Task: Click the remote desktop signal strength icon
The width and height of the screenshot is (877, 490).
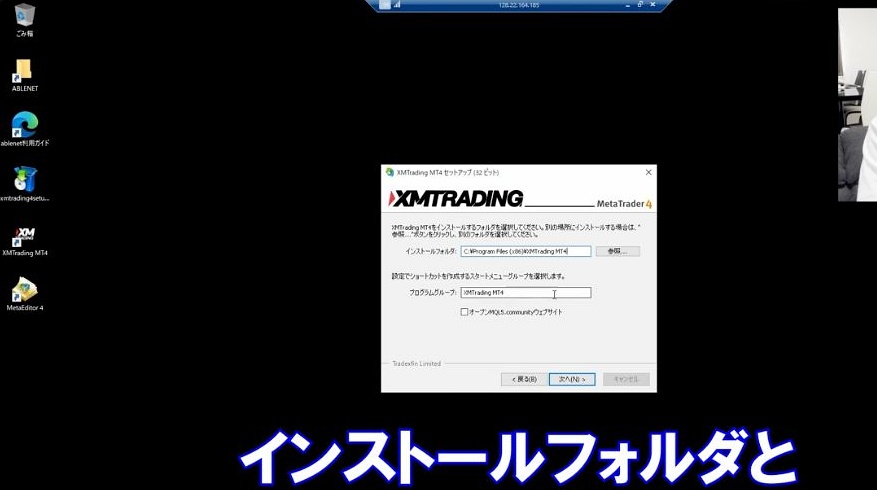Action: click(x=397, y=4)
